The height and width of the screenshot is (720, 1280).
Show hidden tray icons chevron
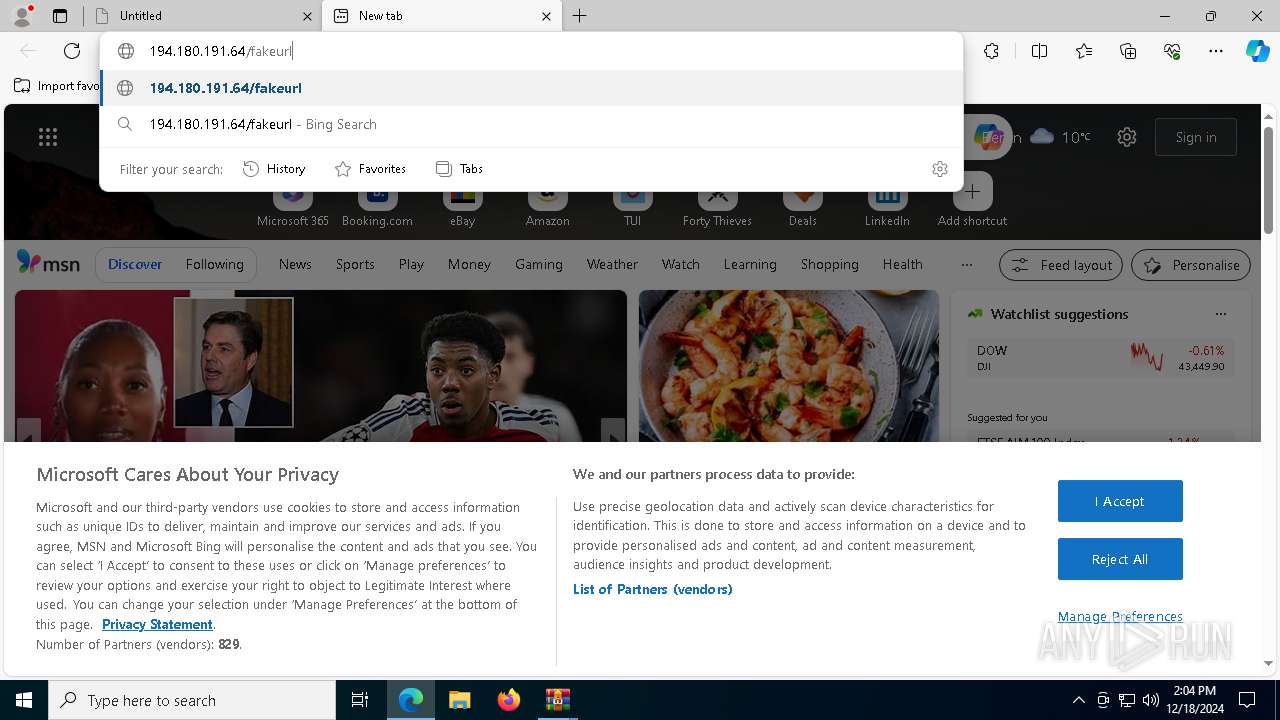coord(1078,700)
